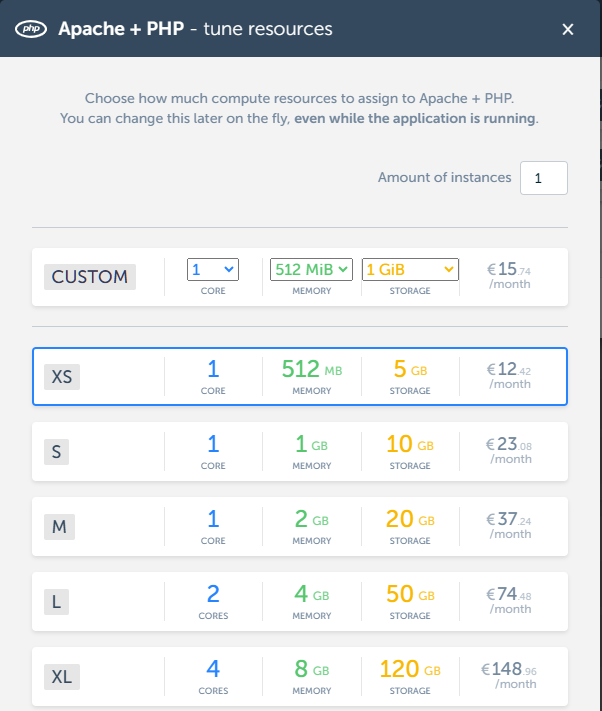Screen dimensions: 602x711
Task: Select the XS plan badge
Action: point(61,377)
